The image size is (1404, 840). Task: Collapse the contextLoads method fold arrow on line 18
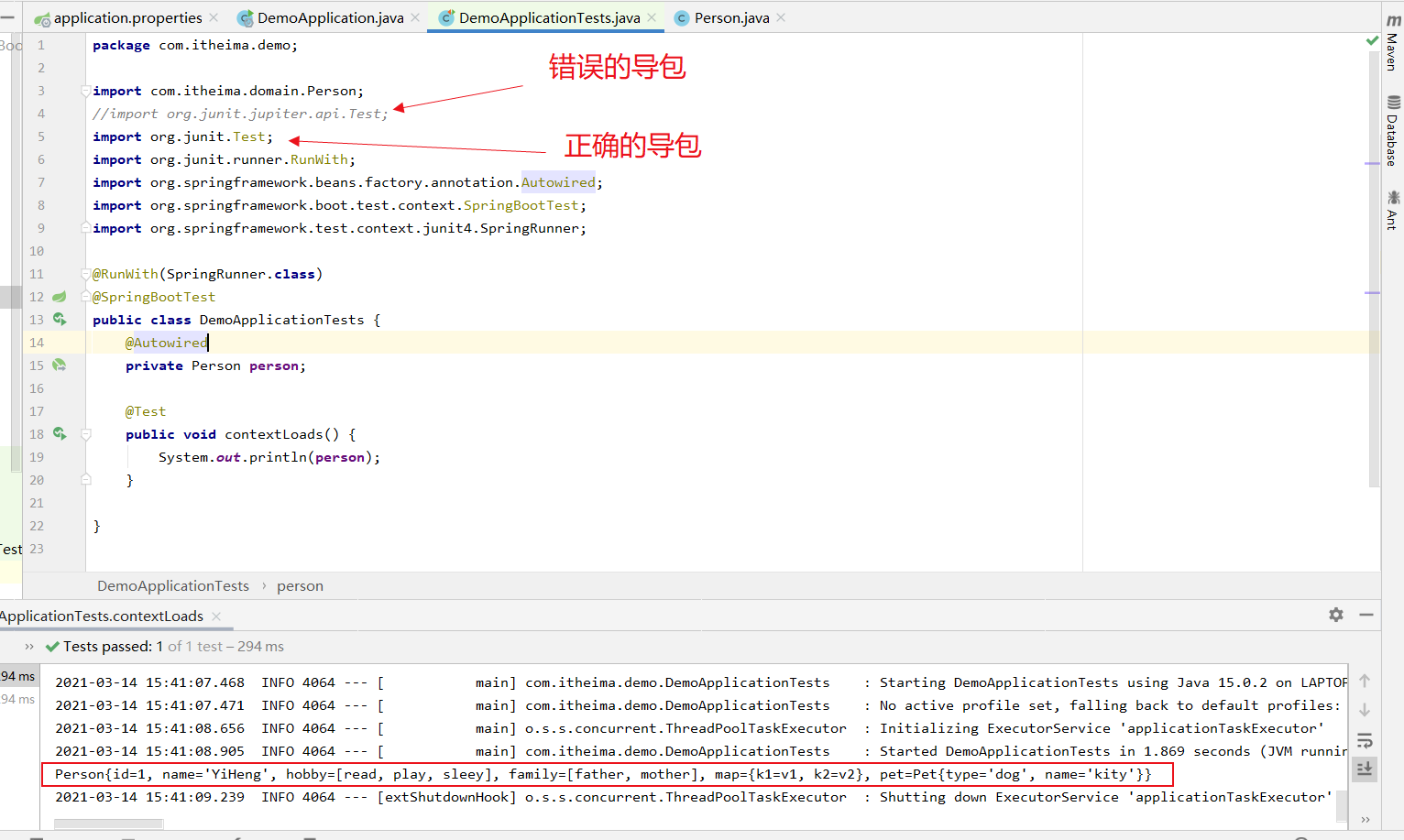coord(84,433)
